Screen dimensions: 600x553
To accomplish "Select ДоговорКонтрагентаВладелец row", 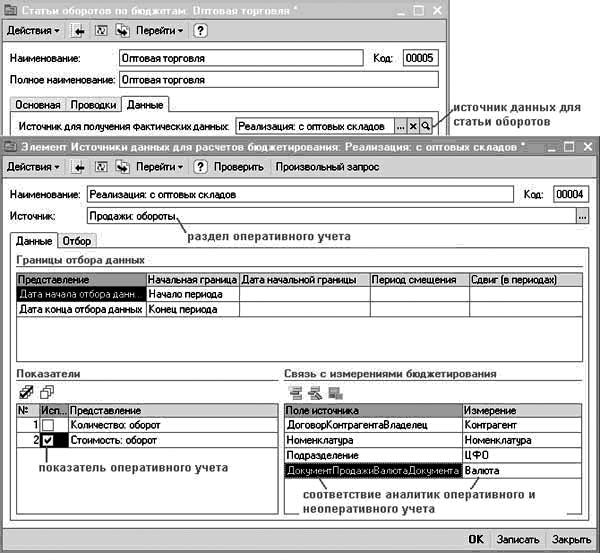I will [x=373, y=425].
